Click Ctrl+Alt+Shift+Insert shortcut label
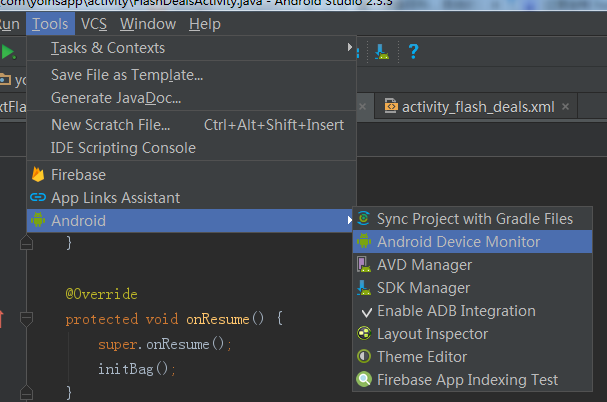 point(274,125)
